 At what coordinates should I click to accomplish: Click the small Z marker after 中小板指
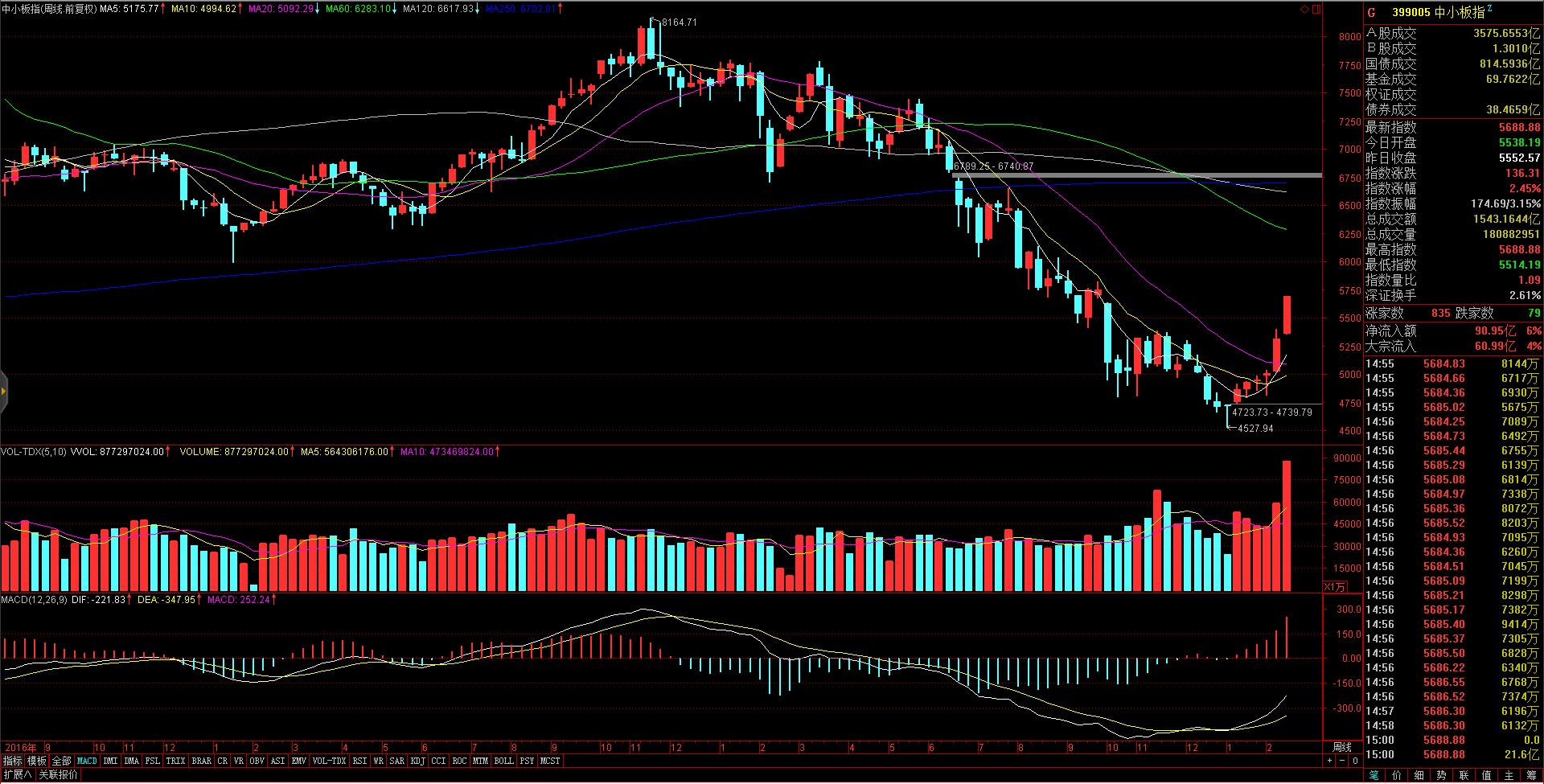(1489, 9)
